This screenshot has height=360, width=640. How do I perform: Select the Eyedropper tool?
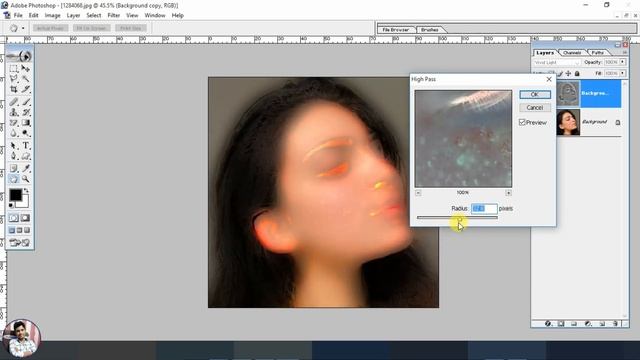coord(26,168)
